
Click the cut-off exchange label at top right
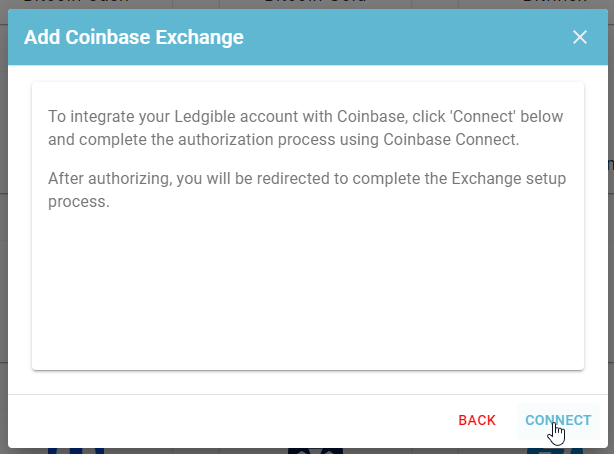(555, 2)
